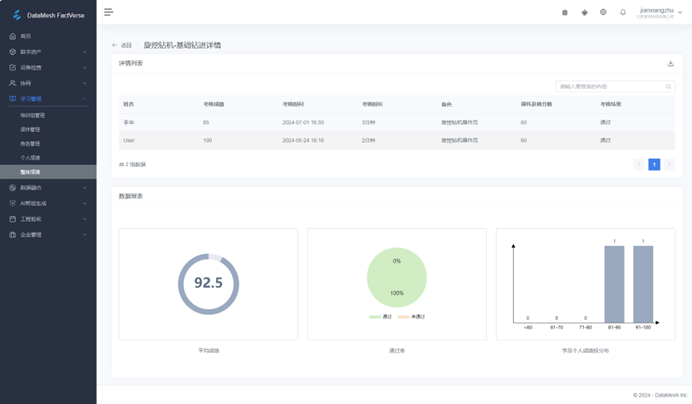Click the icon left of the globe
692x404 pixels.
coord(584,13)
